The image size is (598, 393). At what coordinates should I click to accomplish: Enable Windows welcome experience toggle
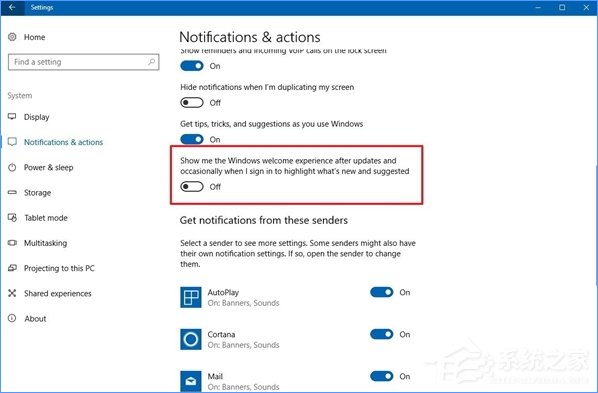click(x=192, y=187)
